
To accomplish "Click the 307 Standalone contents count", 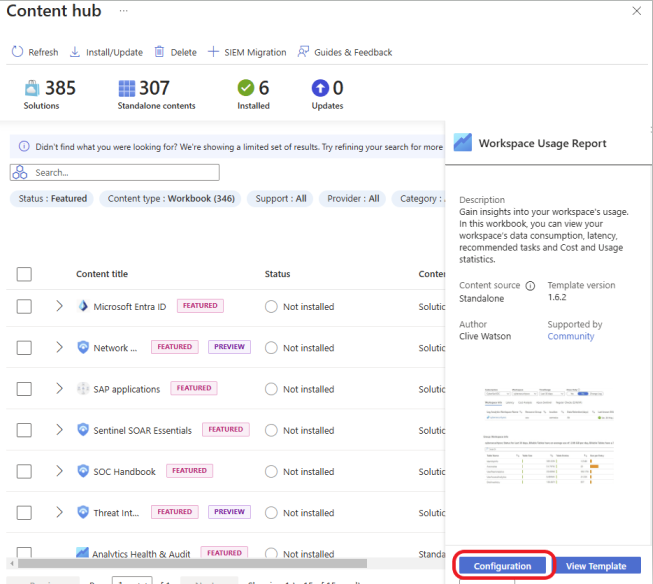I will [x=154, y=88].
